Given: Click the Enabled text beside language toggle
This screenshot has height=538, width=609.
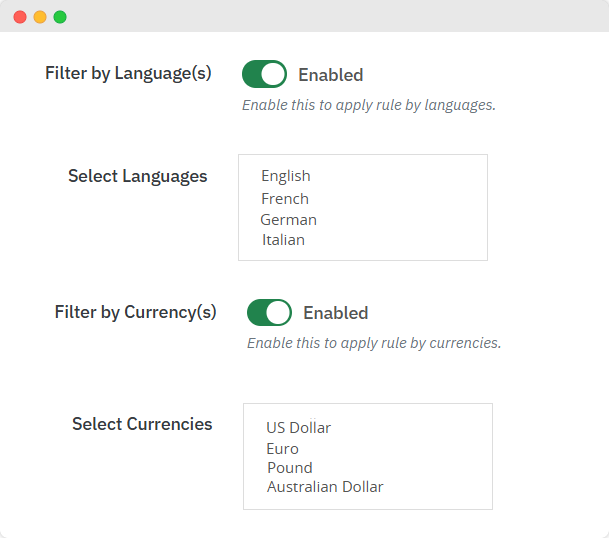Looking at the screenshot, I should click(x=331, y=75).
